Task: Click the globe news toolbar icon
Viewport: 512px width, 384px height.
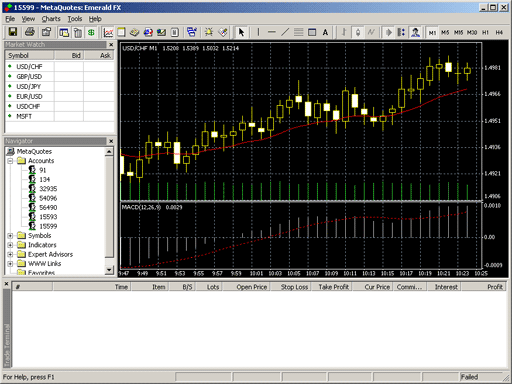Action: (148, 32)
